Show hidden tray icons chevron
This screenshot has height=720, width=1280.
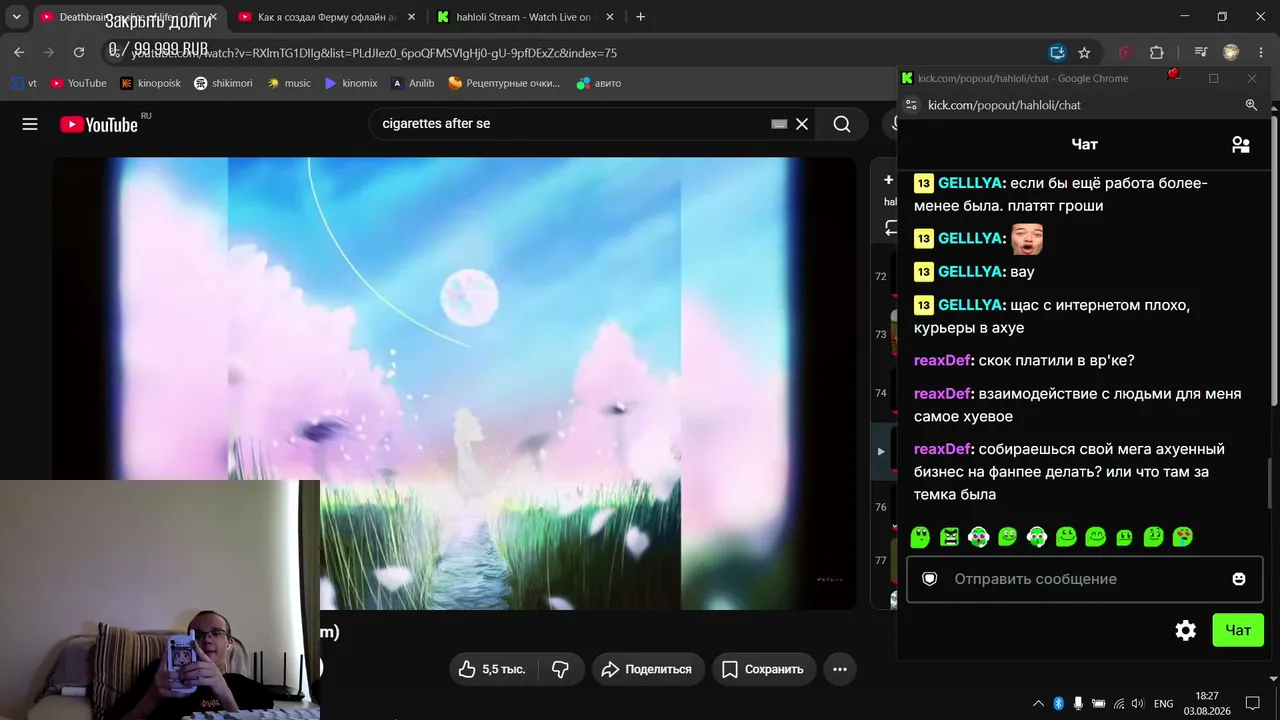[x=1038, y=703]
